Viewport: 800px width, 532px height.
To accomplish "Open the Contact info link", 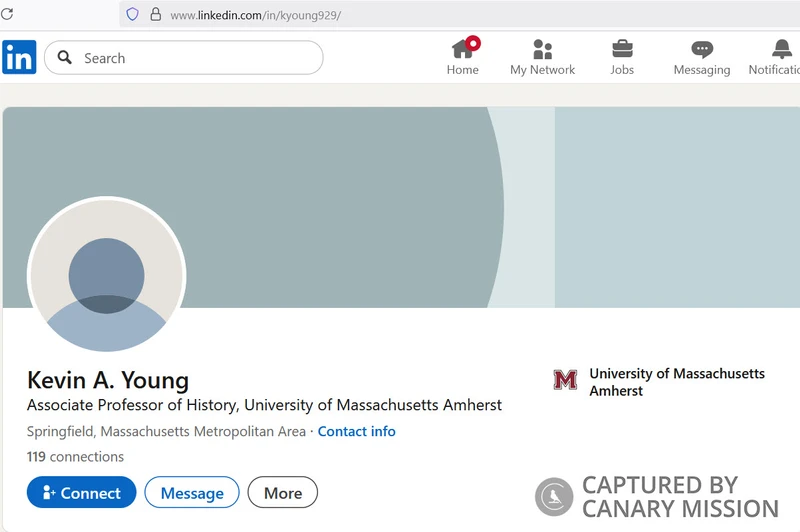I will (357, 432).
